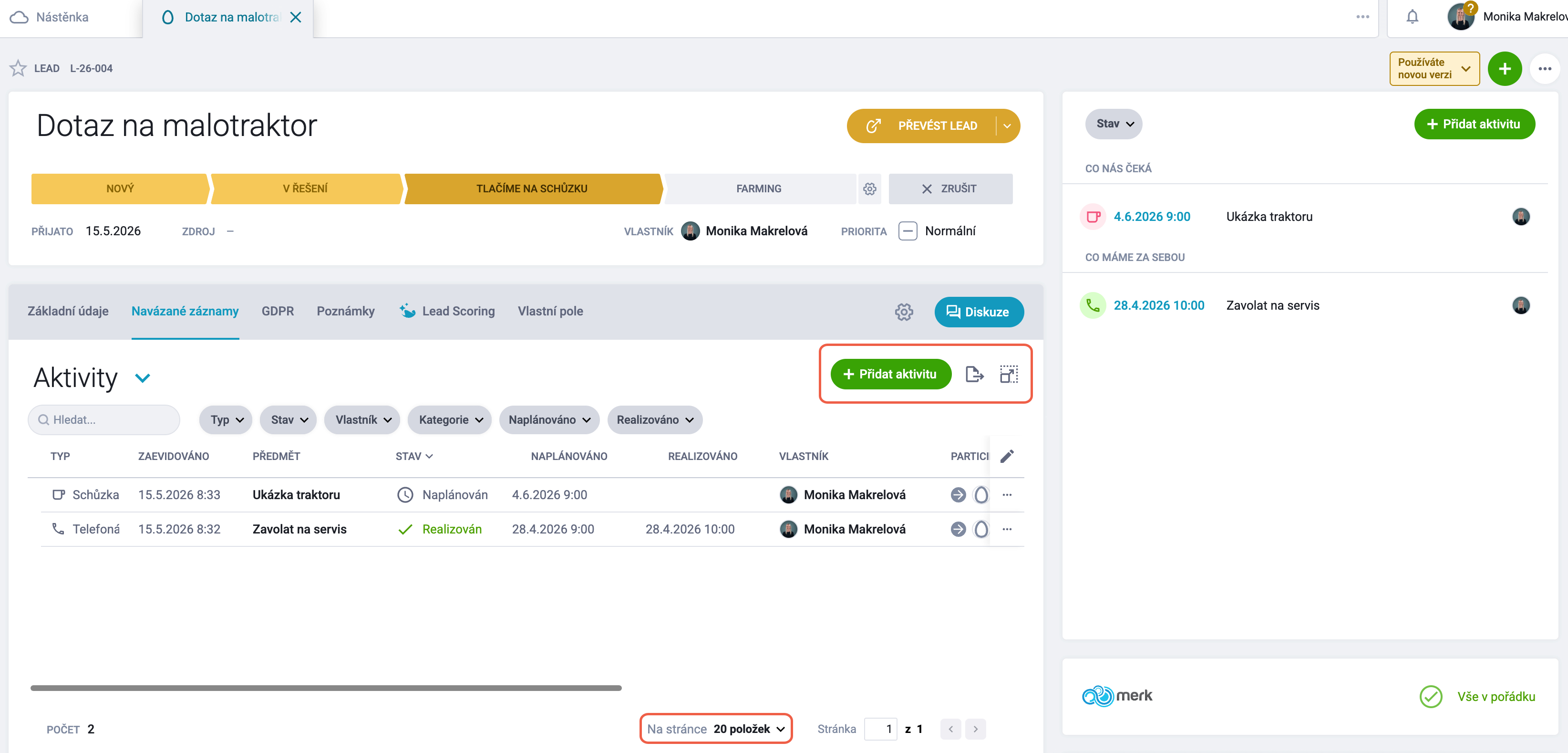
Task: Open PŘEVÉST LEAD dropdown arrow
Action: pyautogui.click(x=1007, y=126)
